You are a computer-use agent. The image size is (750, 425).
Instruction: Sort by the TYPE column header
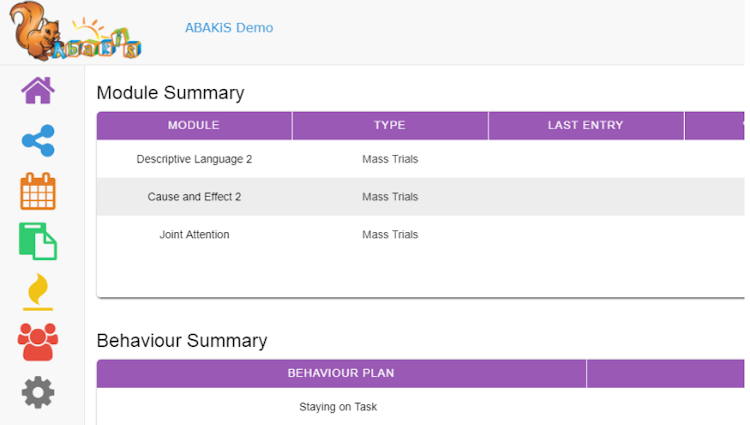coord(389,126)
